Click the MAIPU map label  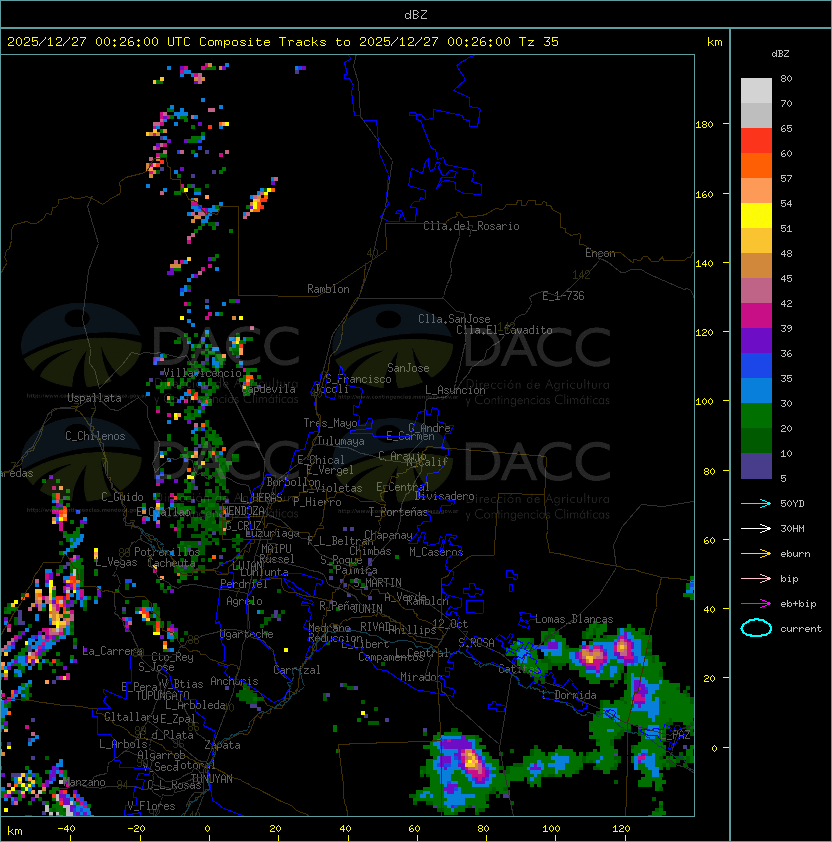click(276, 549)
